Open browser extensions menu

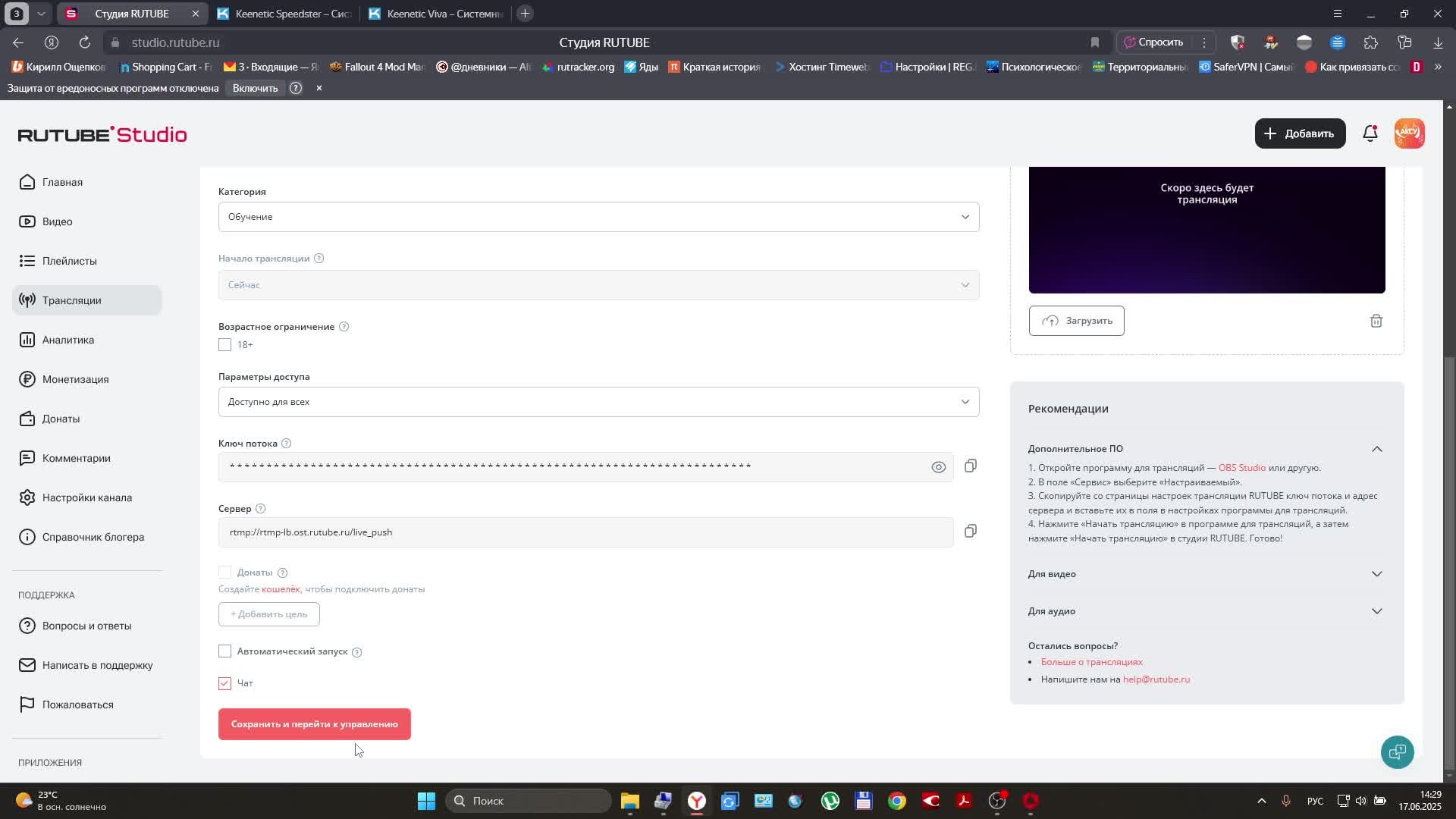tap(1370, 42)
